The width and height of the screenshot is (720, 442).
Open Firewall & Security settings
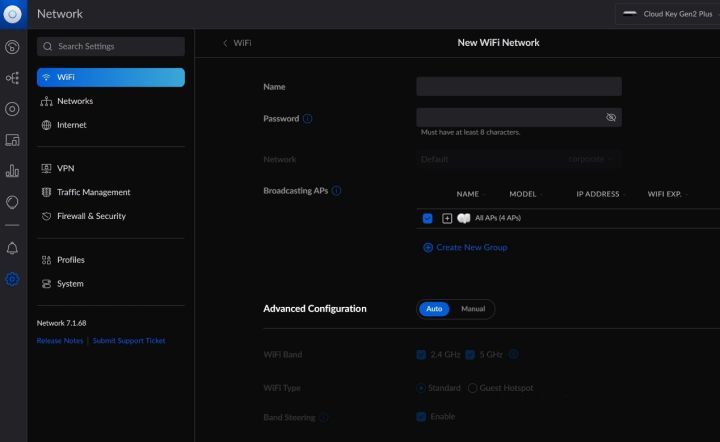91,216
